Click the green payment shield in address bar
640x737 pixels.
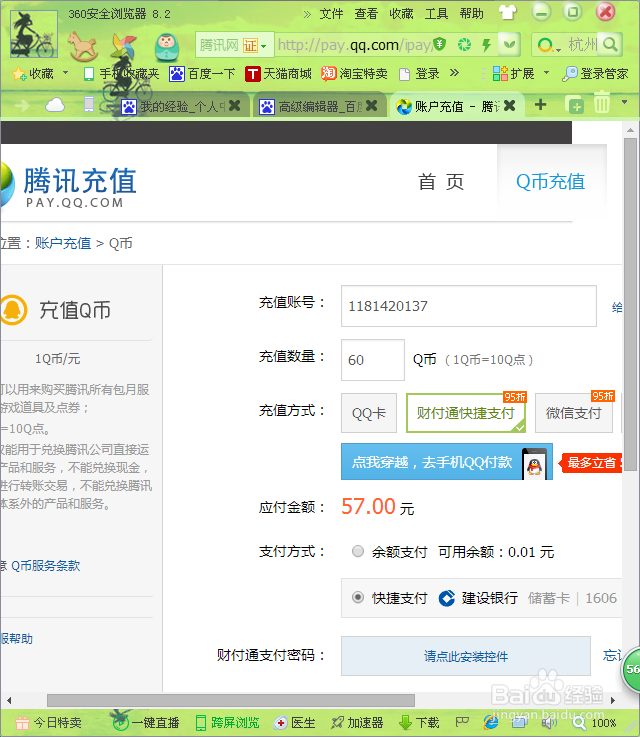click(439, 44)
